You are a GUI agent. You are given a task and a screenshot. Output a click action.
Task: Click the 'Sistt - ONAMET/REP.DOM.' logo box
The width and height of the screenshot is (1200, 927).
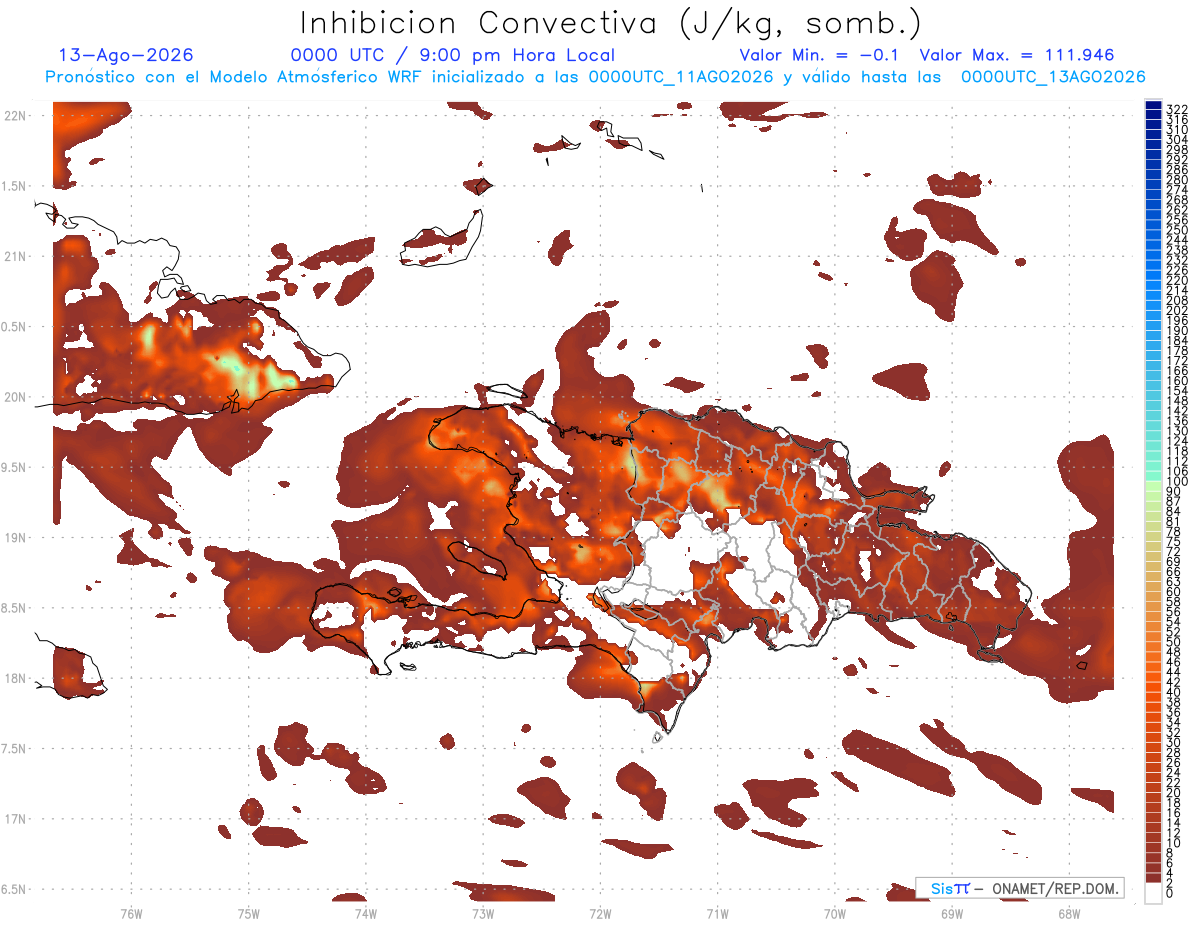(1019, 888)
